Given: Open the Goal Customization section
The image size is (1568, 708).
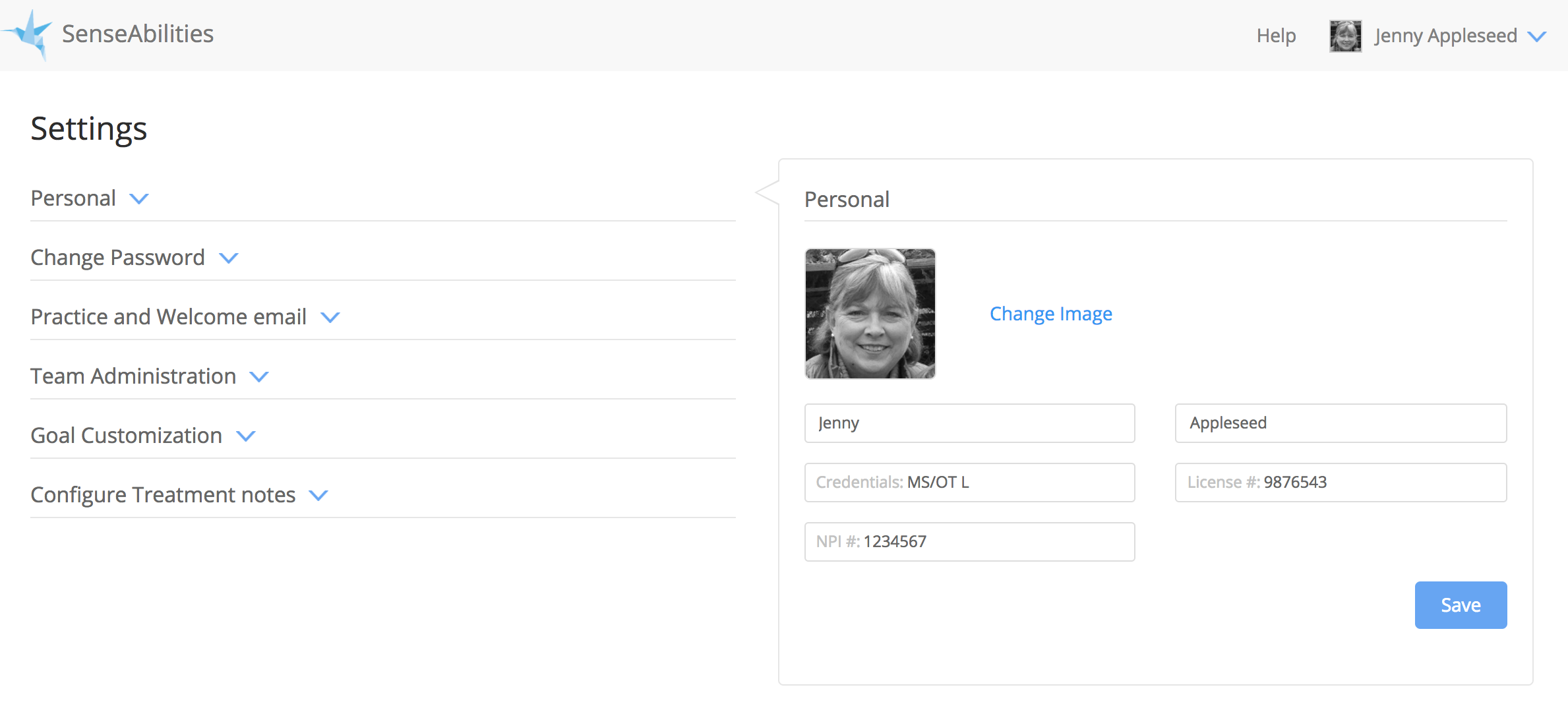Looking at the screenshot, I should [126, 435].
